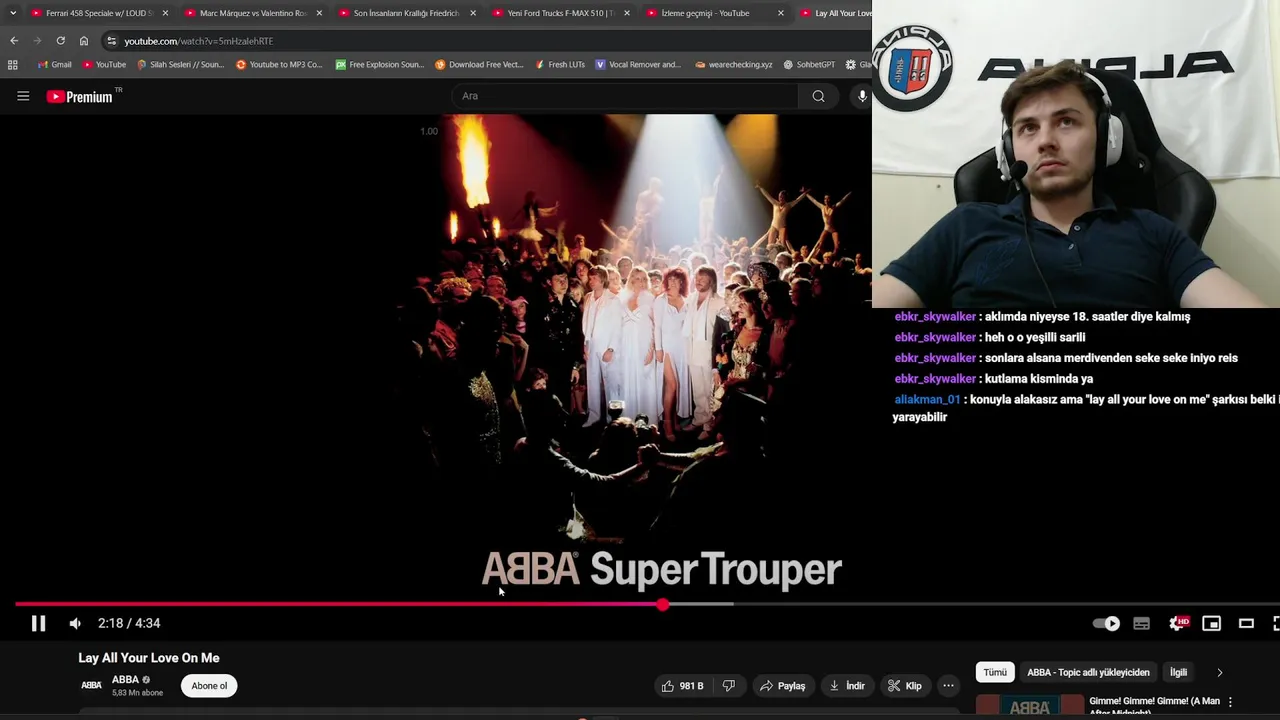The height and width of the screenshot is (720, 1280).
Task: Open the Silah Sesleri bookmark
Action: pos(180,65)
